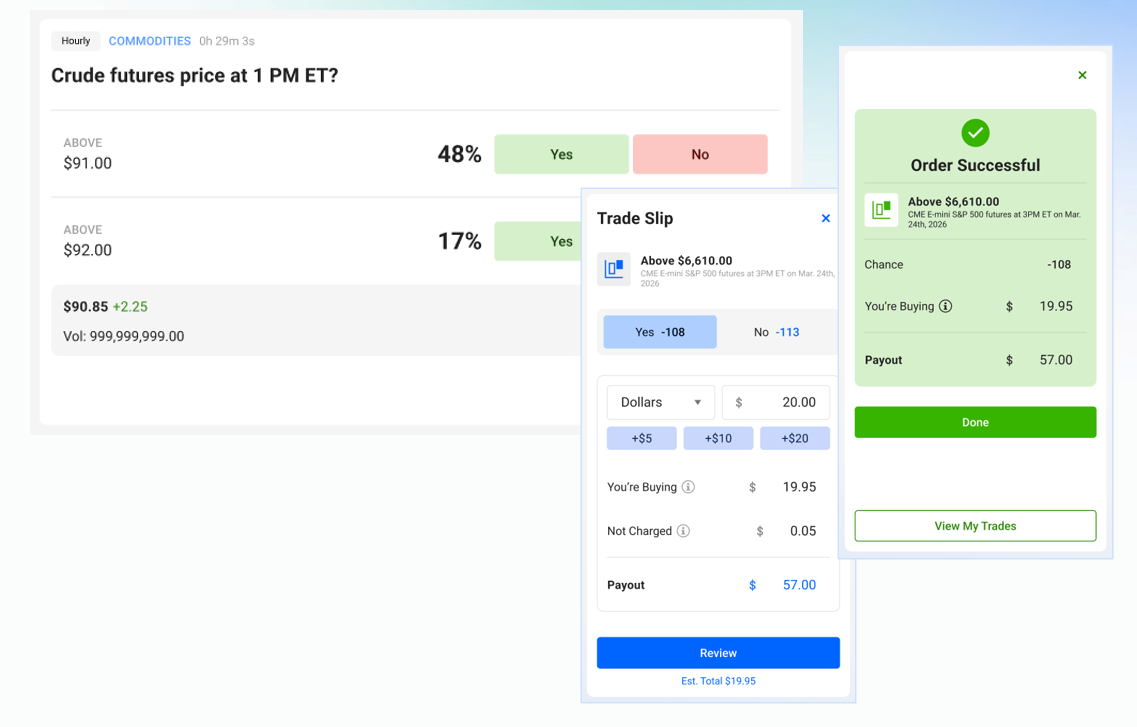This screenshot has height=727, width=1137.
Task: Open the COMMODITIES category link
Action: [x=149, y=41]
